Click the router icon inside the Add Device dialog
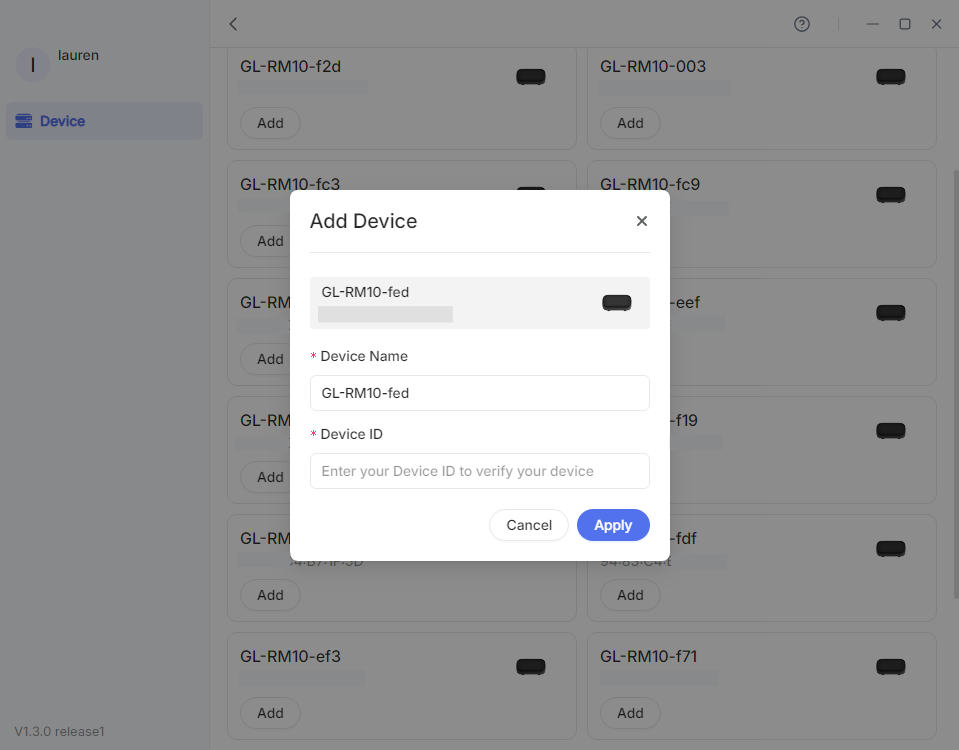The width and height of the screenshot is (959, 750). point(616,302)
